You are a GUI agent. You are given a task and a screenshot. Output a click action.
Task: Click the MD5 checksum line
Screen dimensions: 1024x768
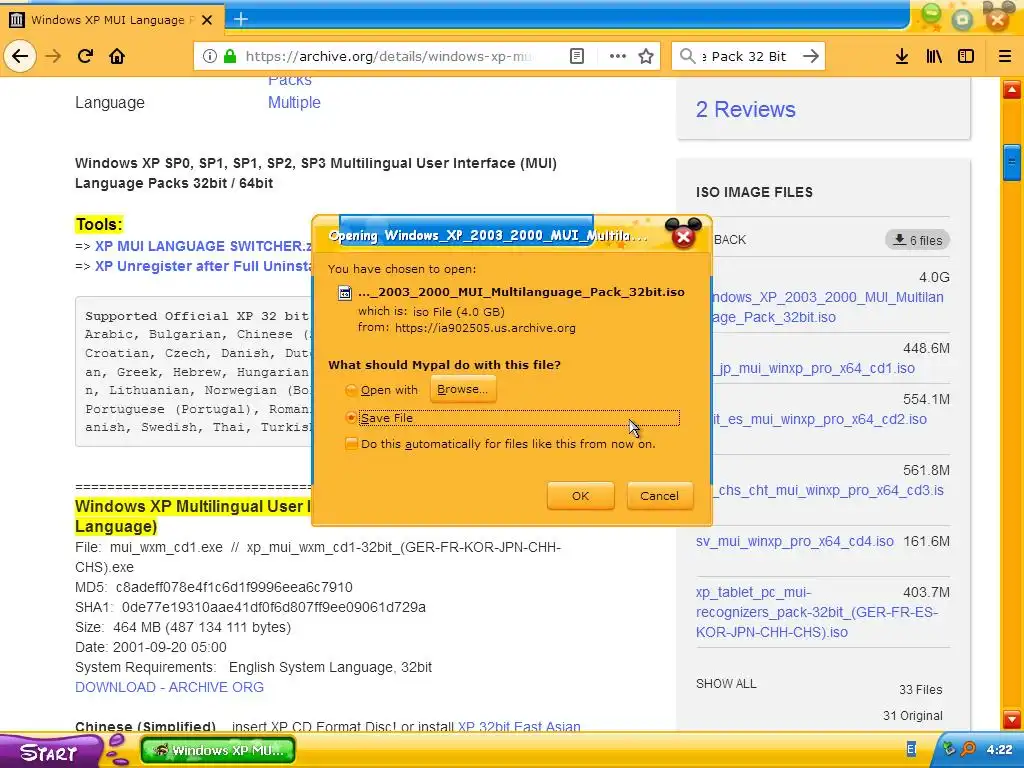(x=214, y=587)
